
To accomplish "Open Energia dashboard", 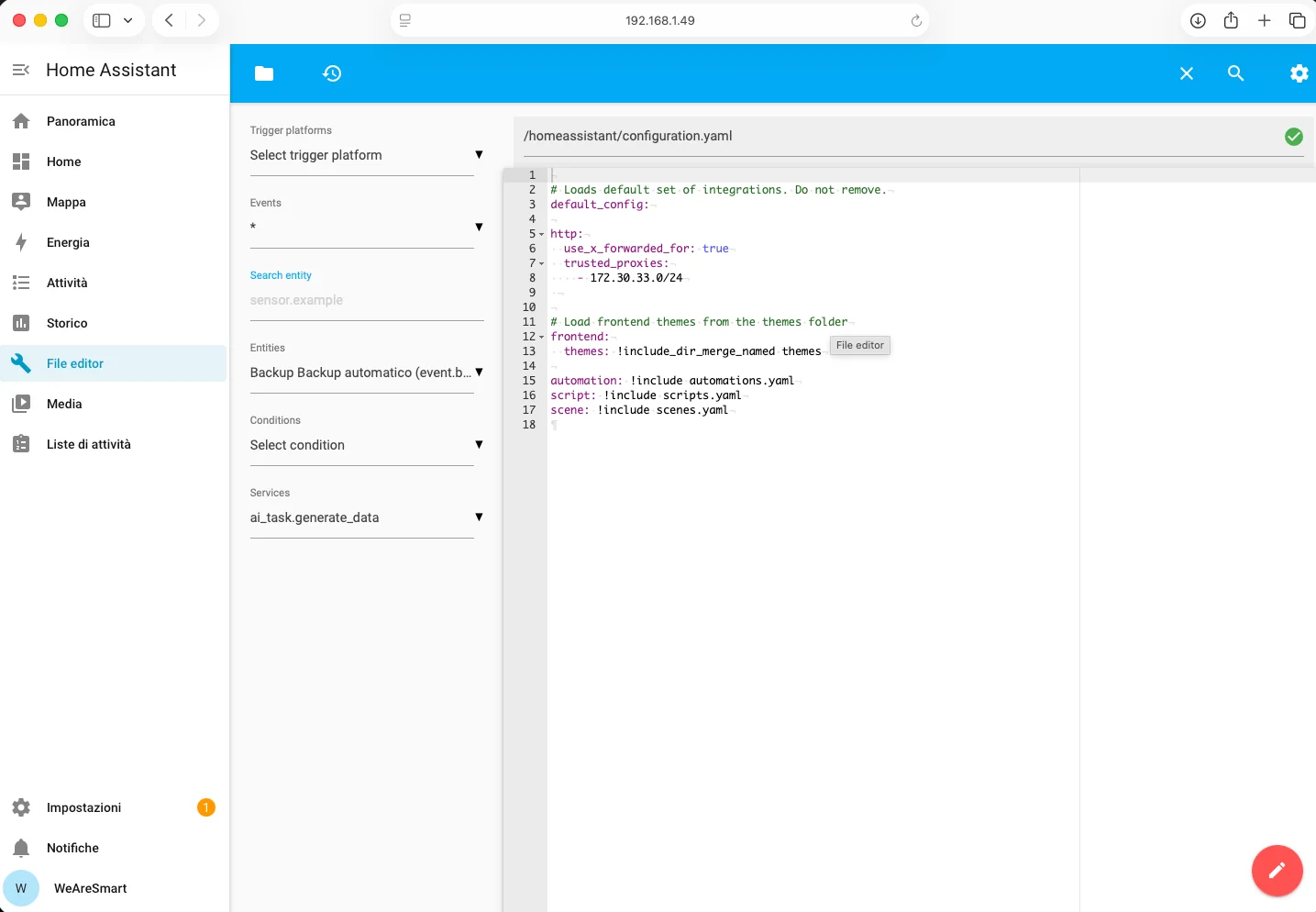I will pyautogui.click(x=114, y=242).
